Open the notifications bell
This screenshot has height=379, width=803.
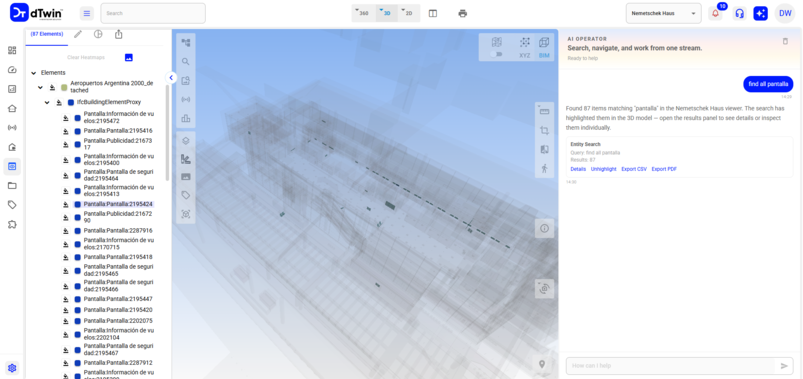(x=715, y=14)
